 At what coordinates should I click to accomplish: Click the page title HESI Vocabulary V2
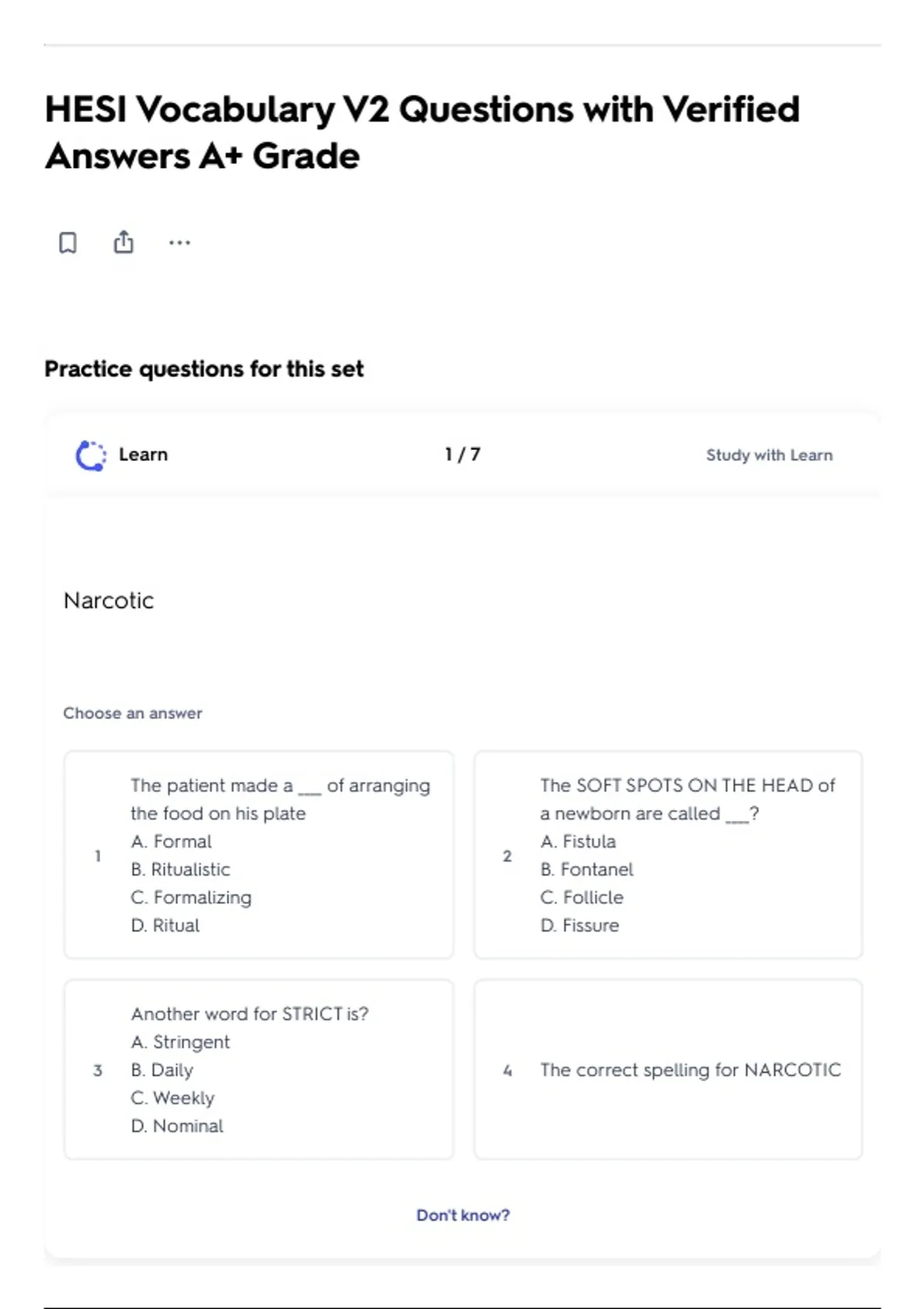(422, 132)
